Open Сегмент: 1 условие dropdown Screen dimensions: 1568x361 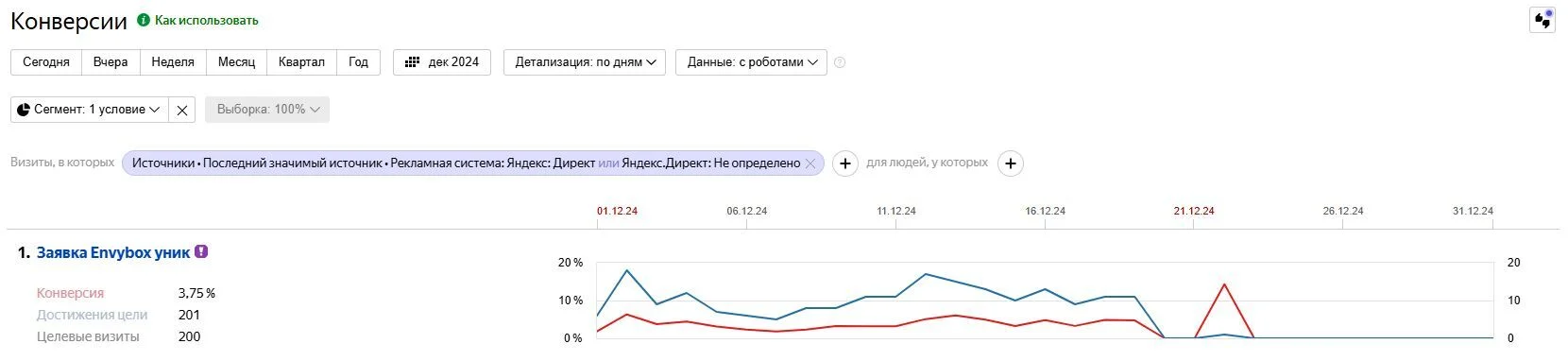coord(90,110)
